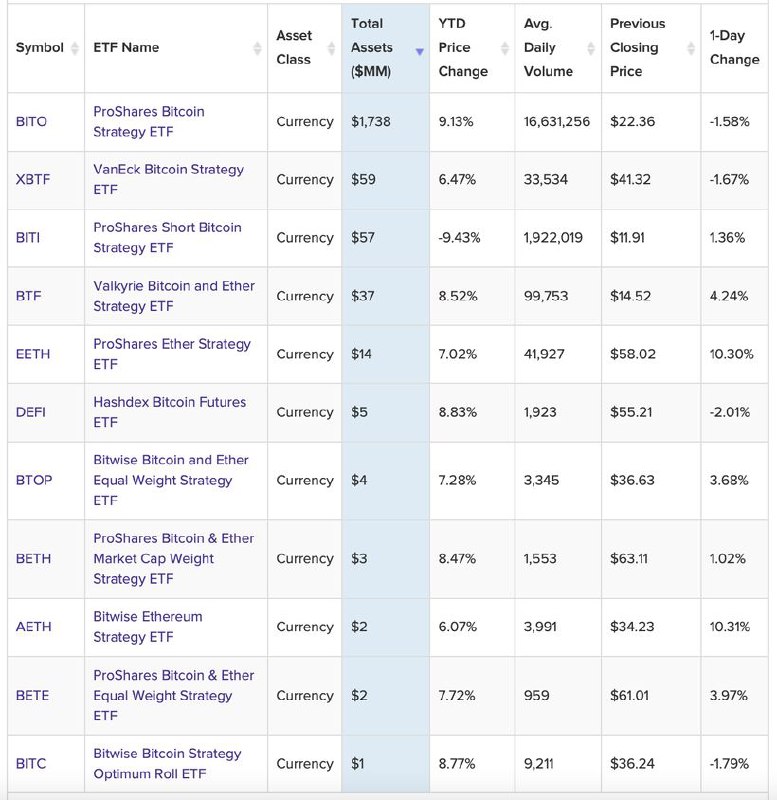777x800 pixels.
Task: Sort by YTD Price Change arrows
Action: (505, 48)
